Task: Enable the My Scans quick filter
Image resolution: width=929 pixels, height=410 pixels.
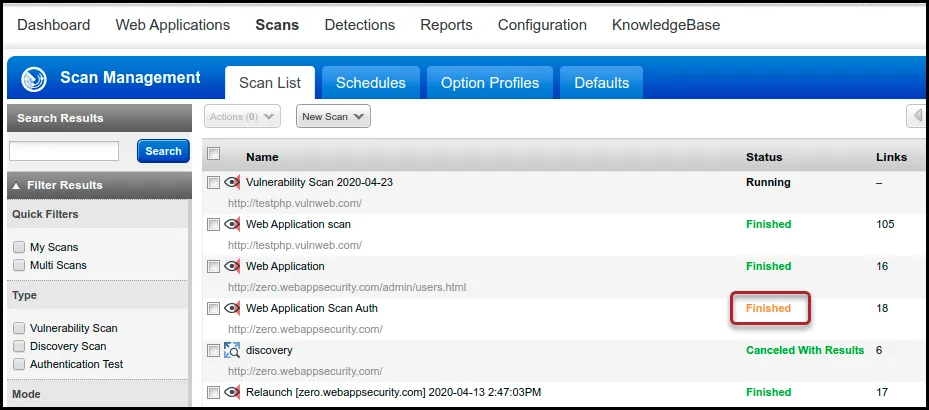Action: (x=19, y=247)
